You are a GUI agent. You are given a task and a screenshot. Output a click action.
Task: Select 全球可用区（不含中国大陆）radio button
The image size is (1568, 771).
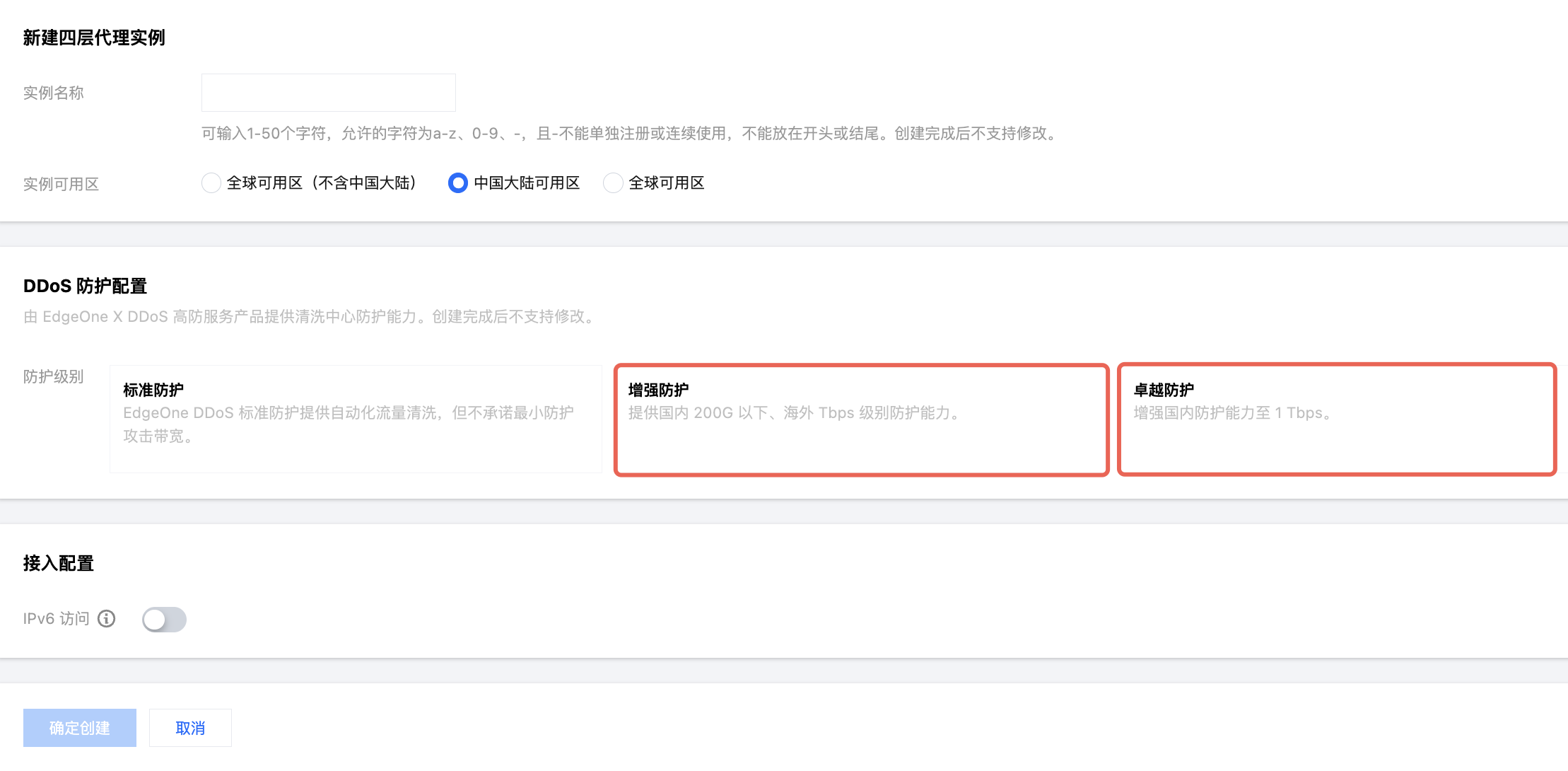pyautogui.click(x=211, y=183)
